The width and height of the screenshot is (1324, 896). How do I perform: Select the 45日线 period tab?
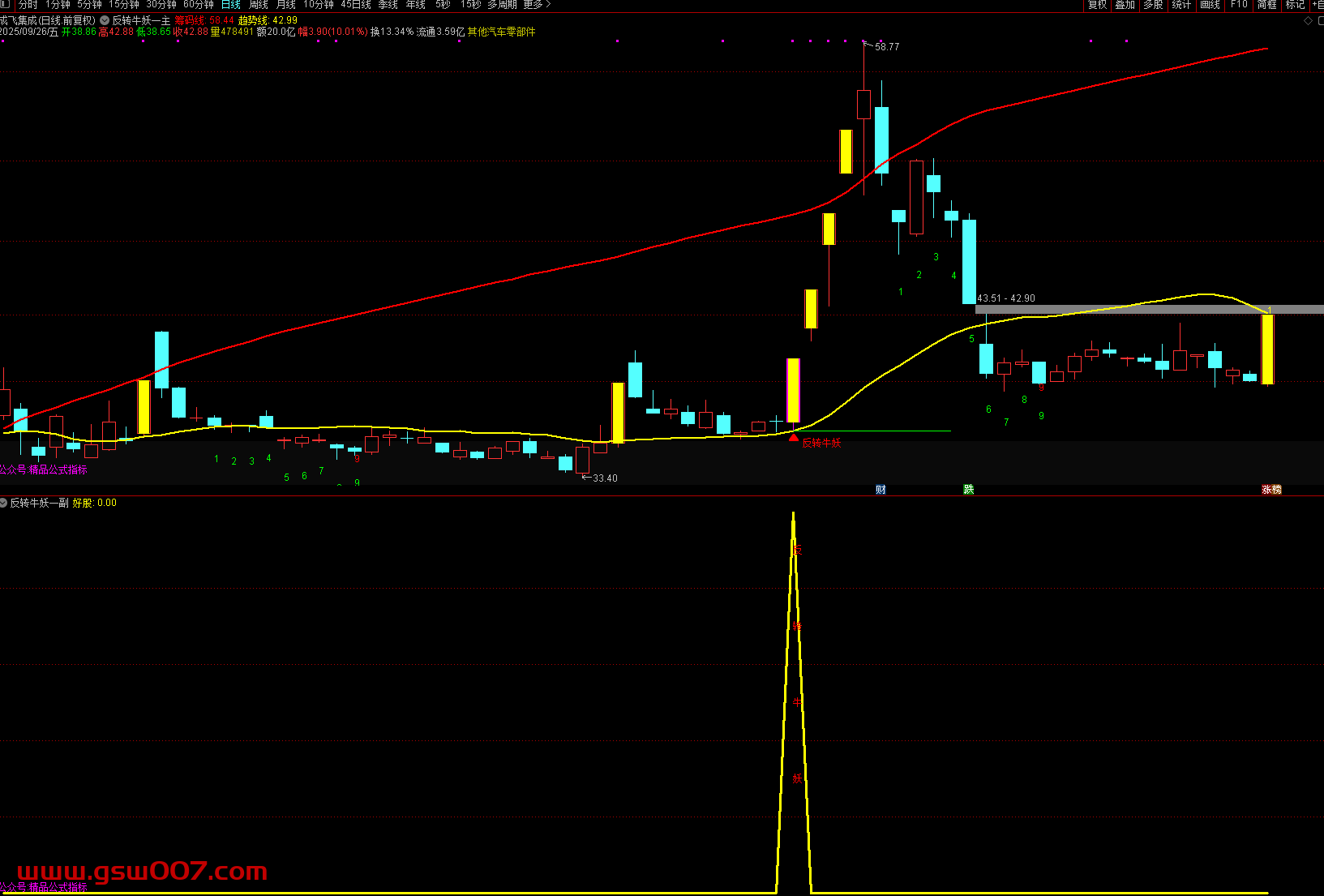pos(356,5)
